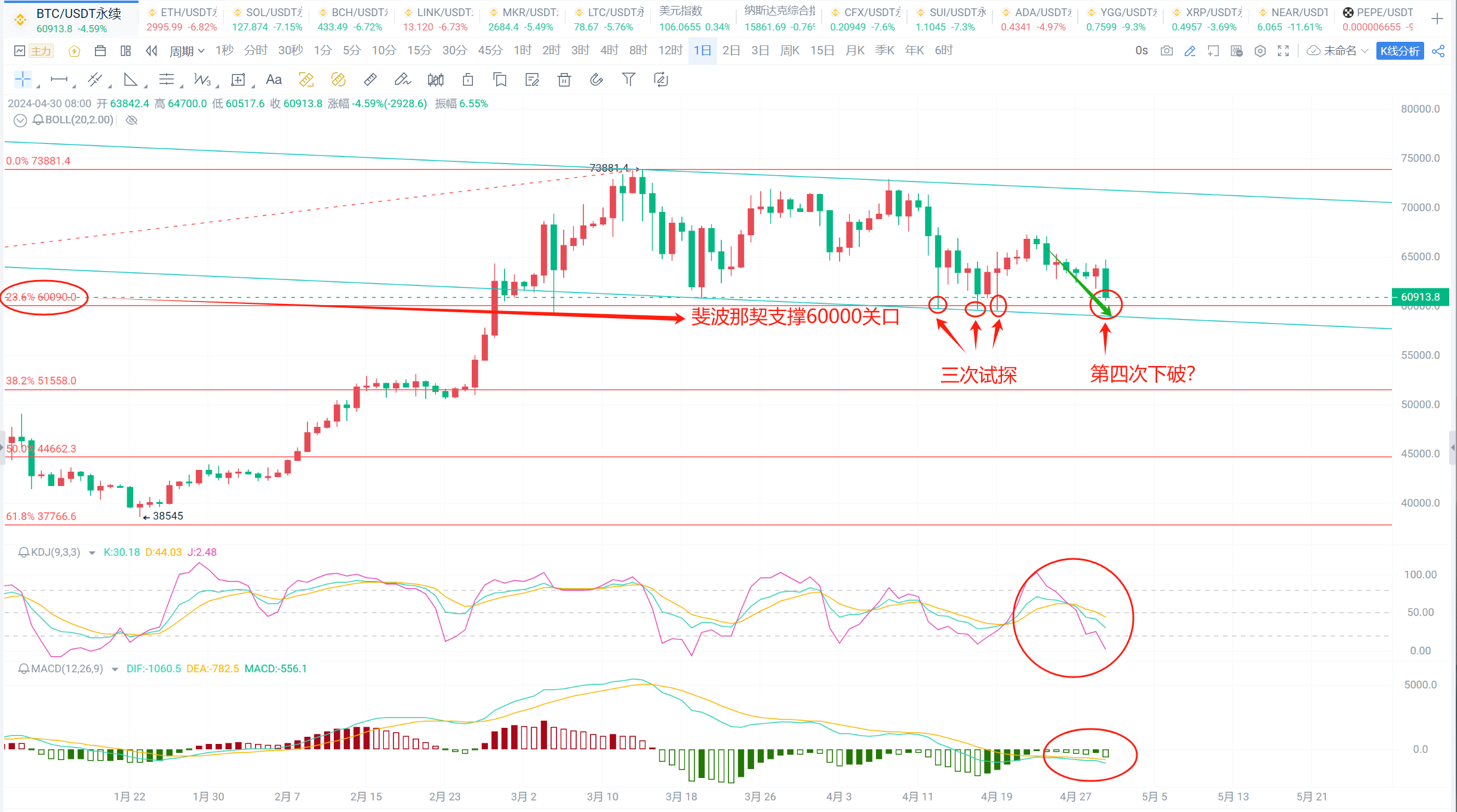The image size is (1457, 812).
Task: Add a new symbol tab with plus
Action: pos(1437,19)
